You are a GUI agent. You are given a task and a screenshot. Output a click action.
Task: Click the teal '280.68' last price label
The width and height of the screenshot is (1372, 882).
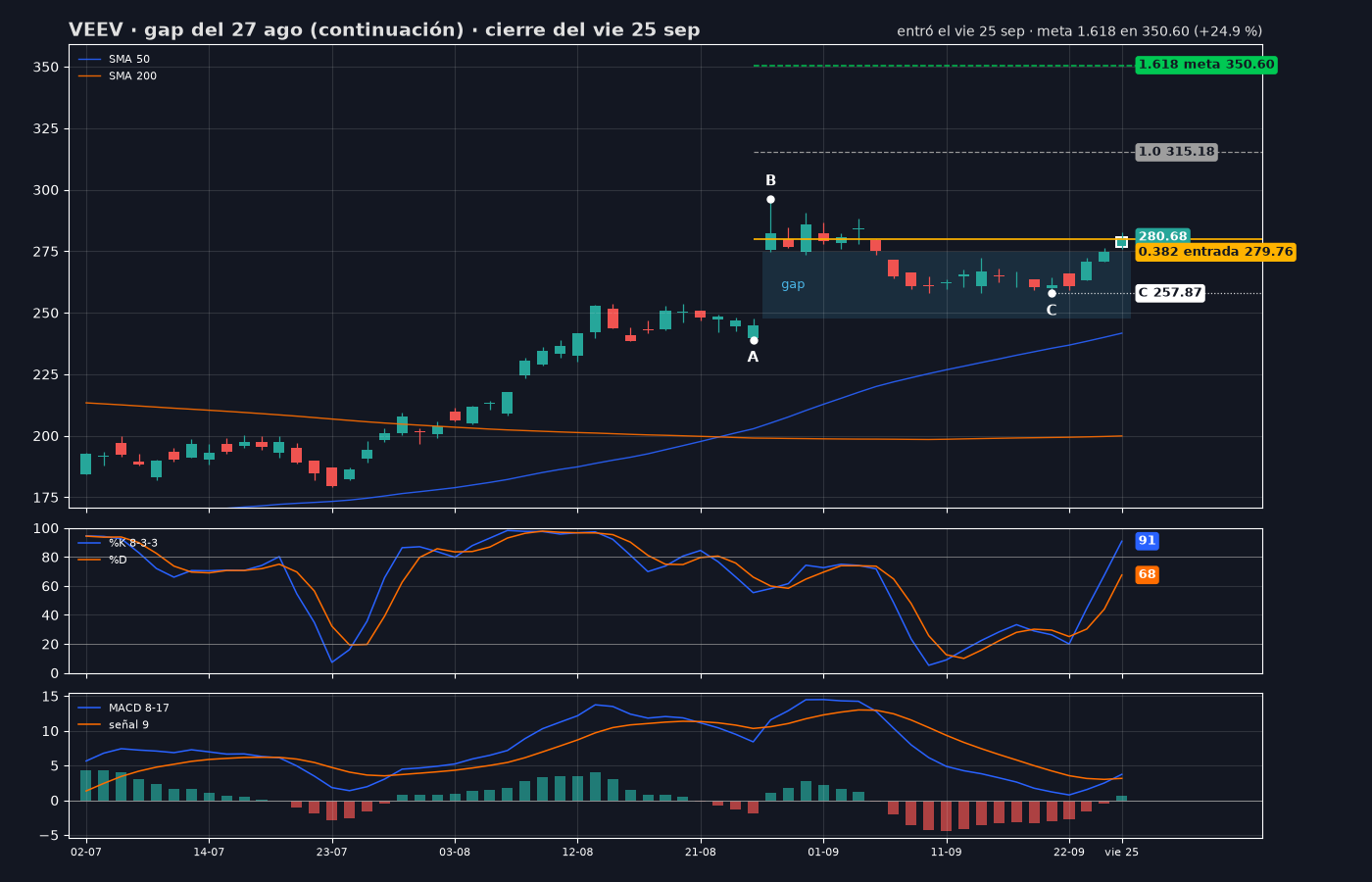[x=1162, y=236]
